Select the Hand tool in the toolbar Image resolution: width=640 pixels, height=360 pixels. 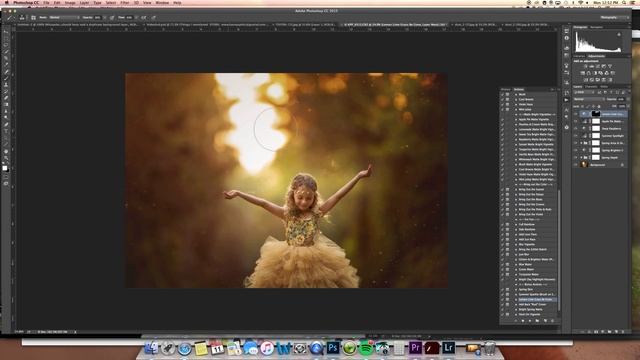click(6, 151)
